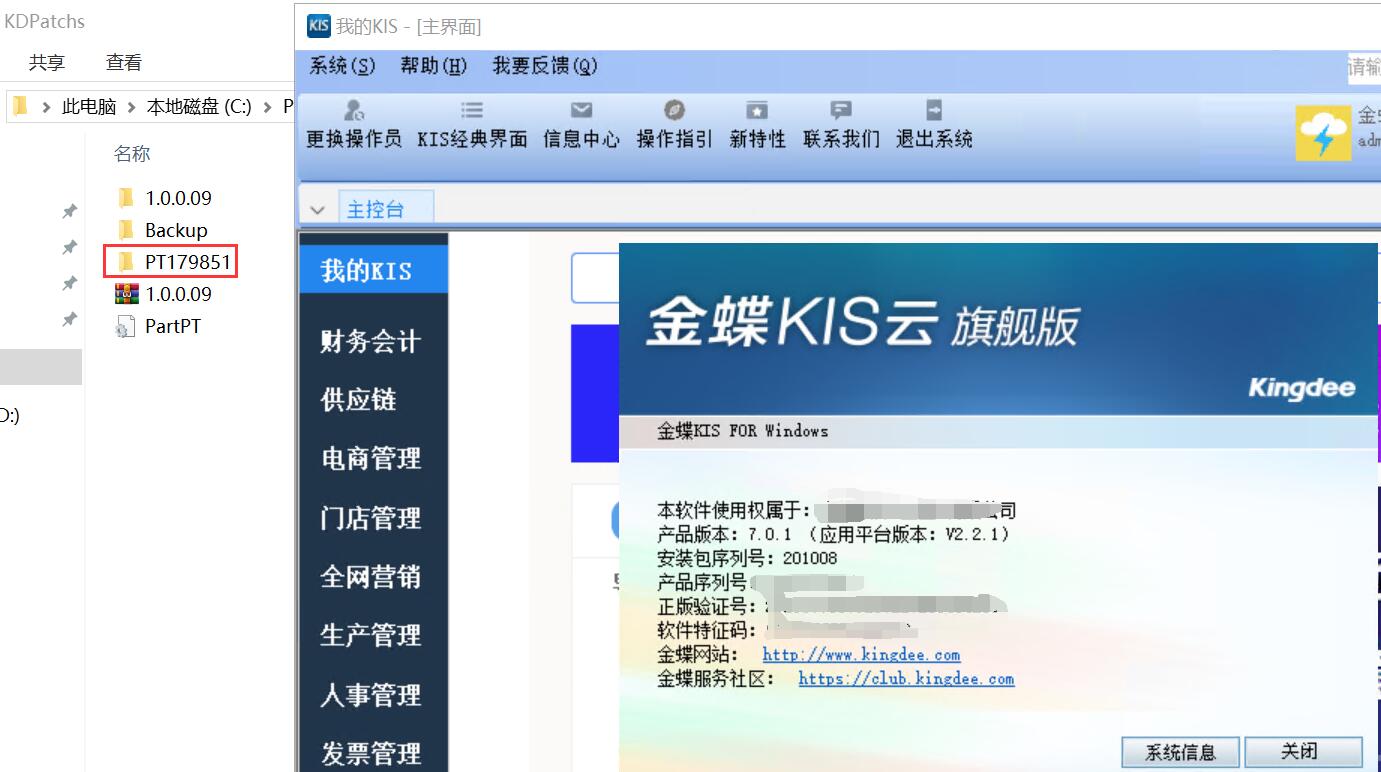Click the 操作指引 compass icon
Image resolution: width=1381 pixels, height=772 pixels.
(674, 110)
